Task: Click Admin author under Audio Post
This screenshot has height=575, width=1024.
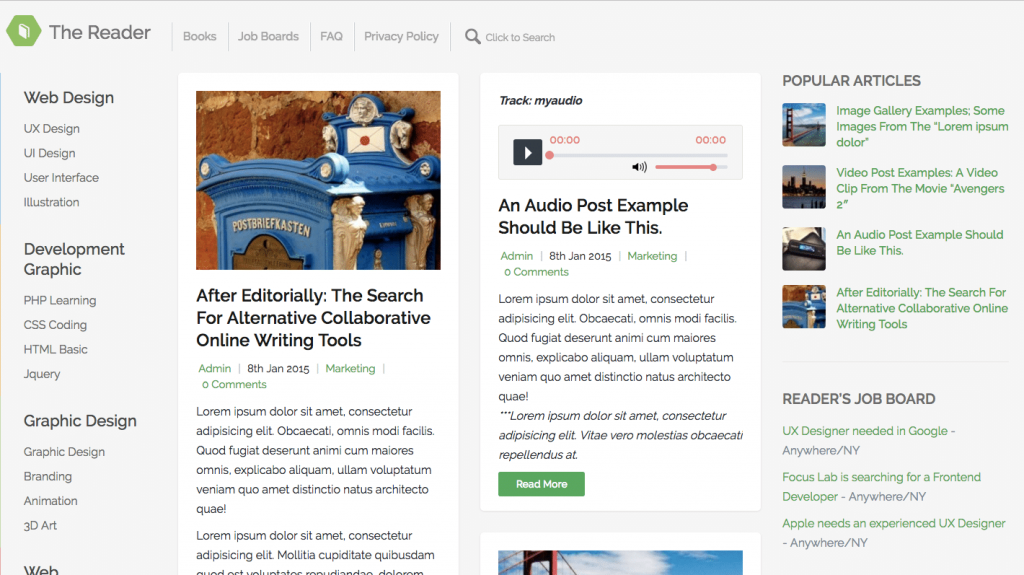Action: point(517,256)
